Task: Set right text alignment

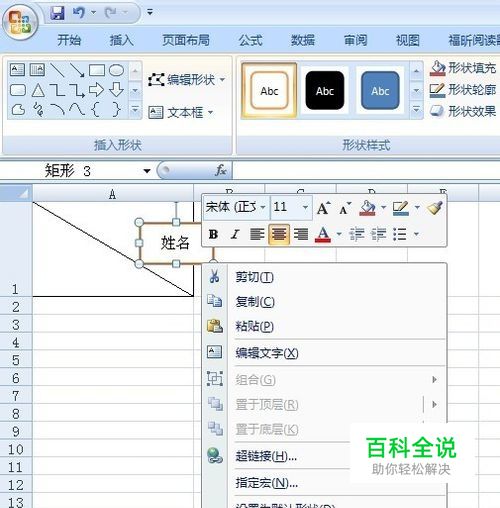Action: pos(301,234)
